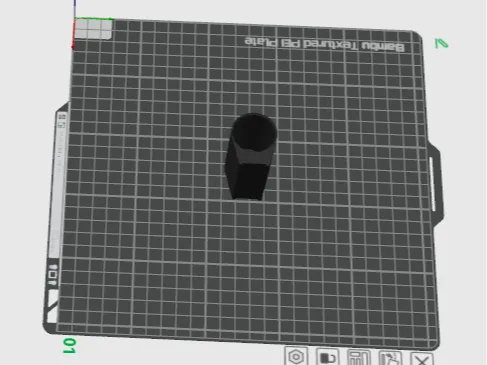The width and height of the screenshot is (487, 365).
Task: Open plate settings via the hexagon icon
Action: [296, 357]
